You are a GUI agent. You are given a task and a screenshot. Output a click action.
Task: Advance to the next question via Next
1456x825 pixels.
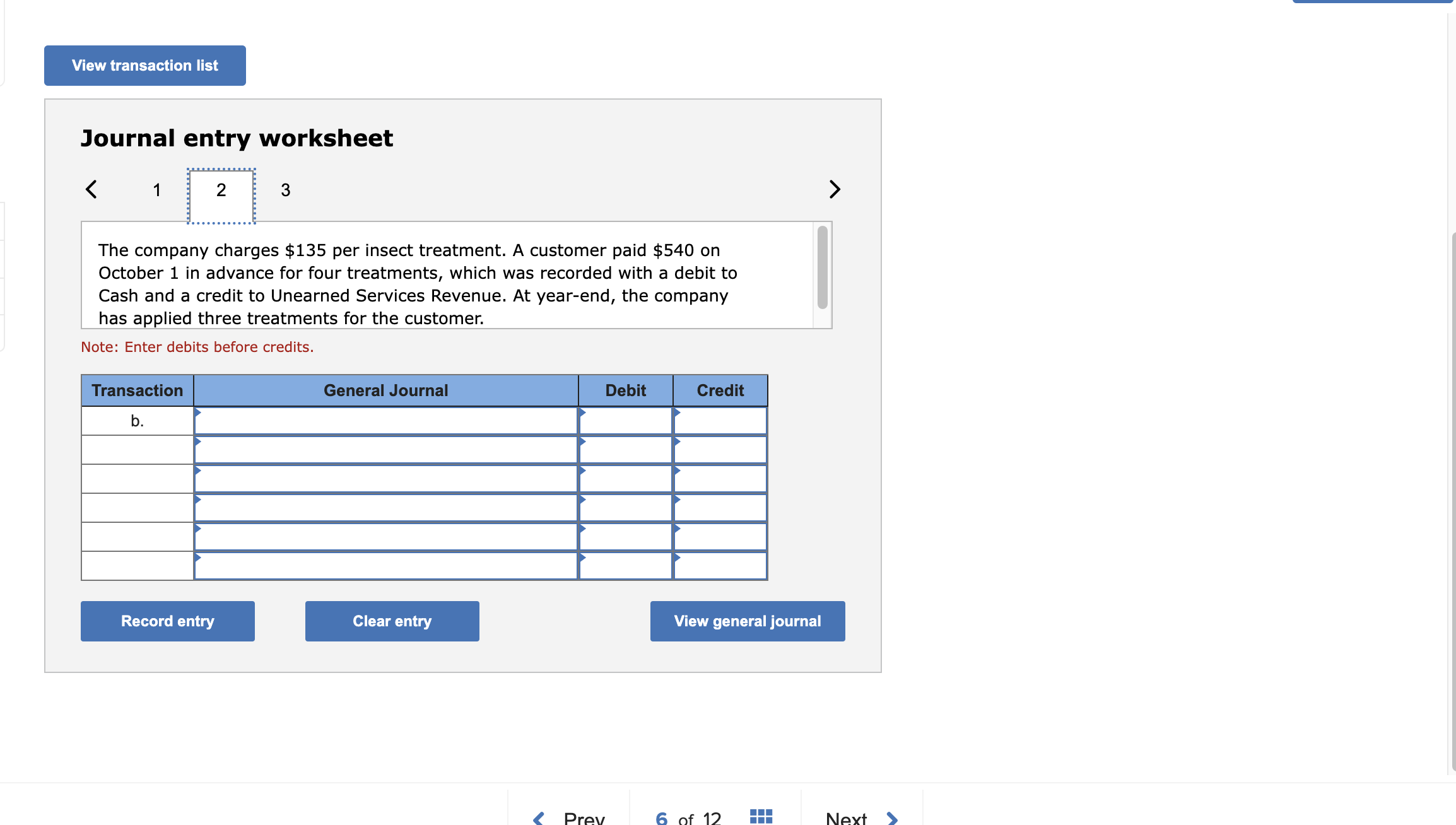pyautogui.click(x=846, y=817)
